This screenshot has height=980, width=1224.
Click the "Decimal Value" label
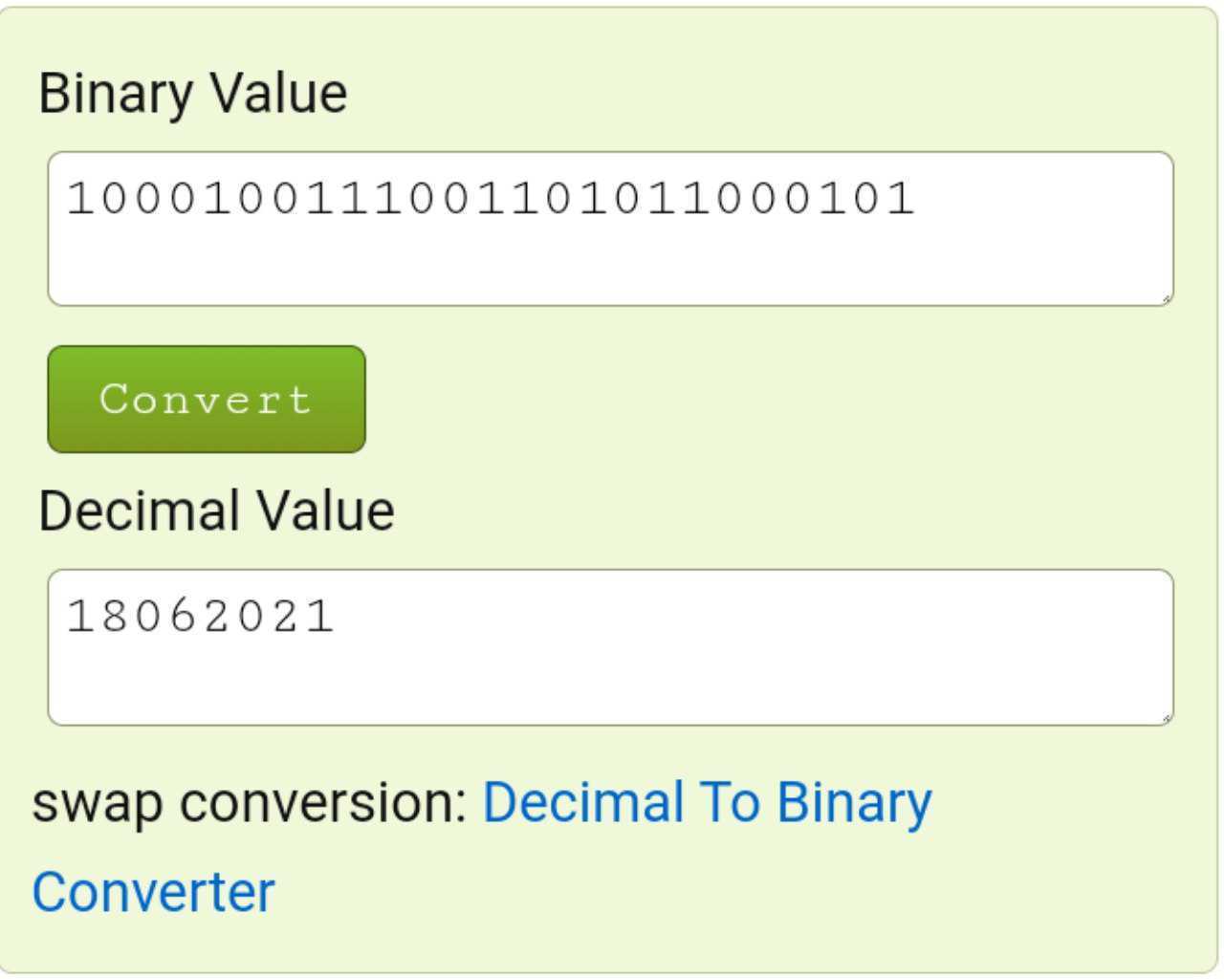pyautogui.click(x=216, y=511)
